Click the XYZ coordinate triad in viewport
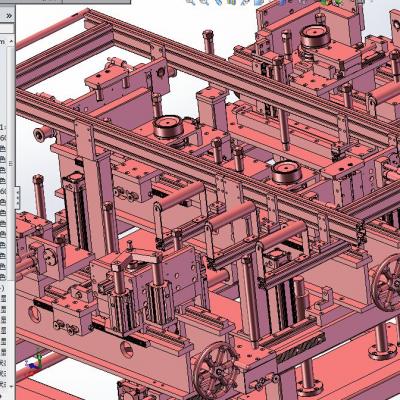This screenshot has width=400, height=400. coord(34,361)
